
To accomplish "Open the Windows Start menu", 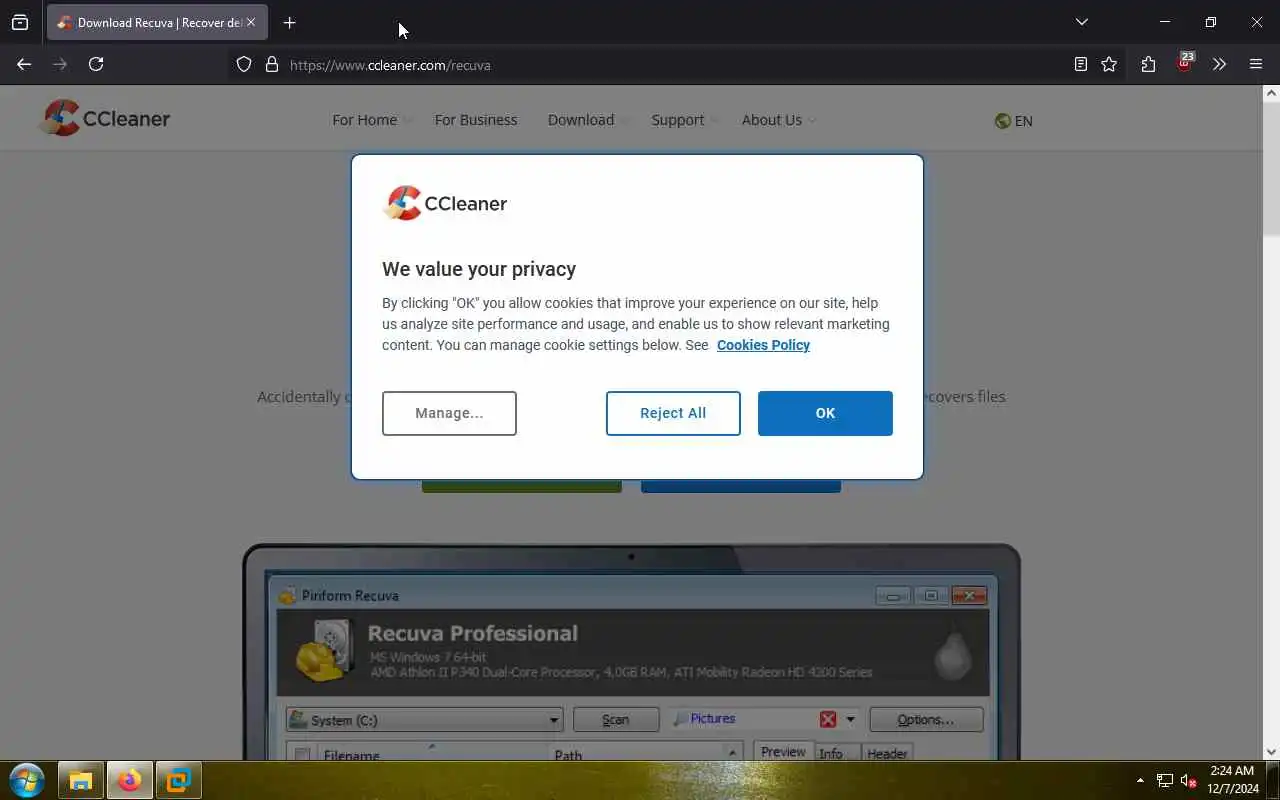I will (27, 780).
